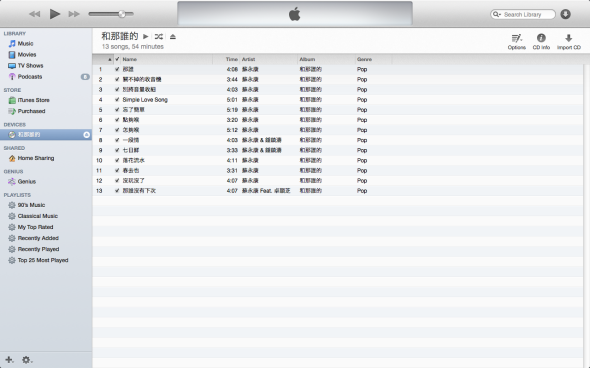Click the 3:31 time in row 11
The height and width of the screenshot is (368, 590).
(232, 170)
